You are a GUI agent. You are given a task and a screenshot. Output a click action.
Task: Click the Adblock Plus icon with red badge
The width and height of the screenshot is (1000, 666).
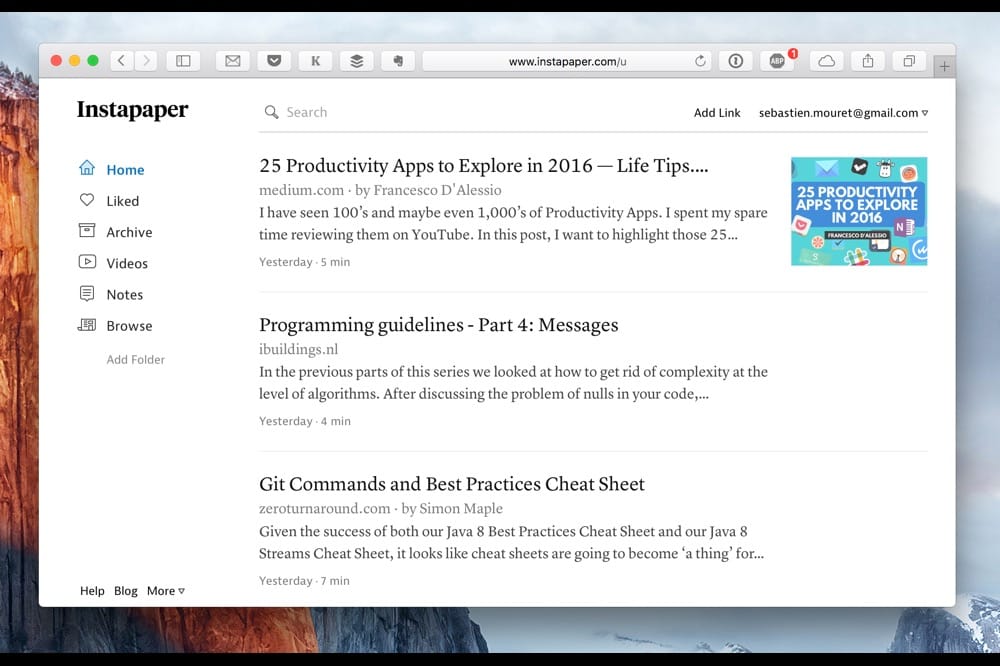point(778,60)
